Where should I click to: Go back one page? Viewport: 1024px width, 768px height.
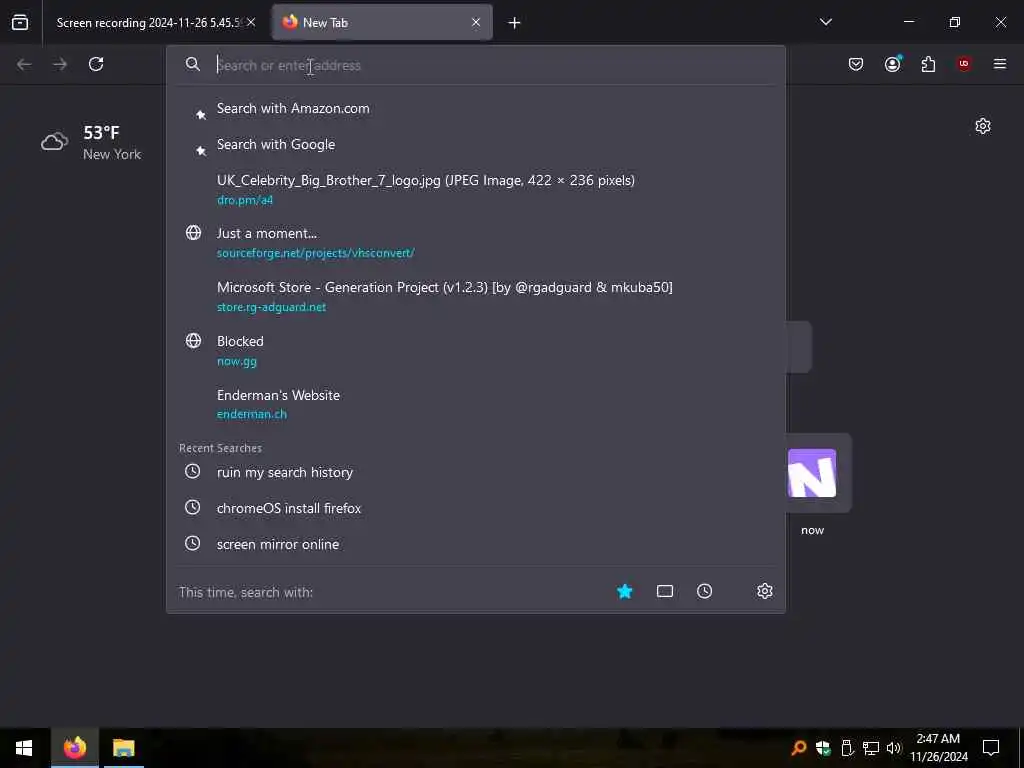click(x=24, y=64)
